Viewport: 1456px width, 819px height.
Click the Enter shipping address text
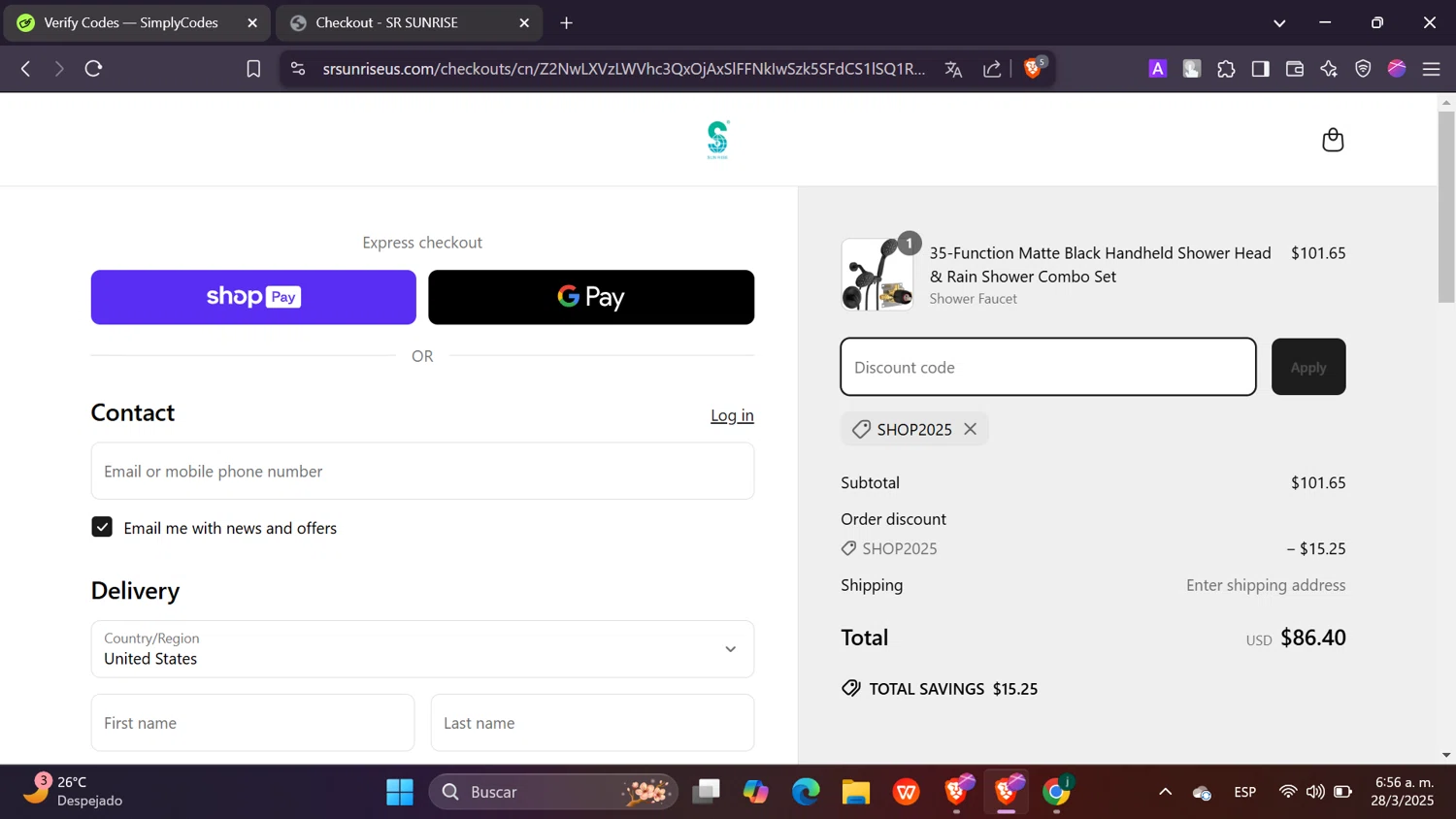1266,585
